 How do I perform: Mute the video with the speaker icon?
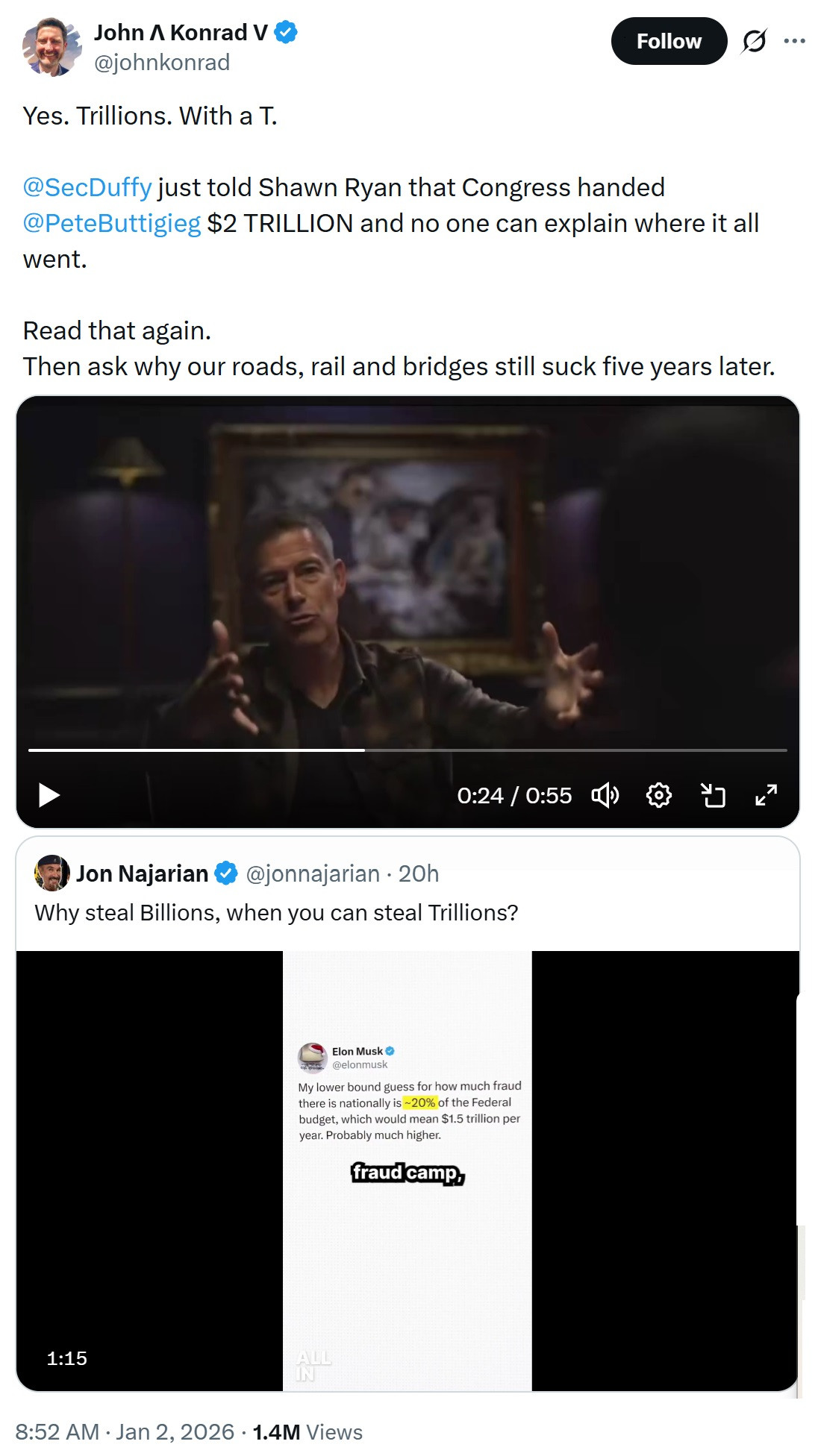[x=605, y=795]
